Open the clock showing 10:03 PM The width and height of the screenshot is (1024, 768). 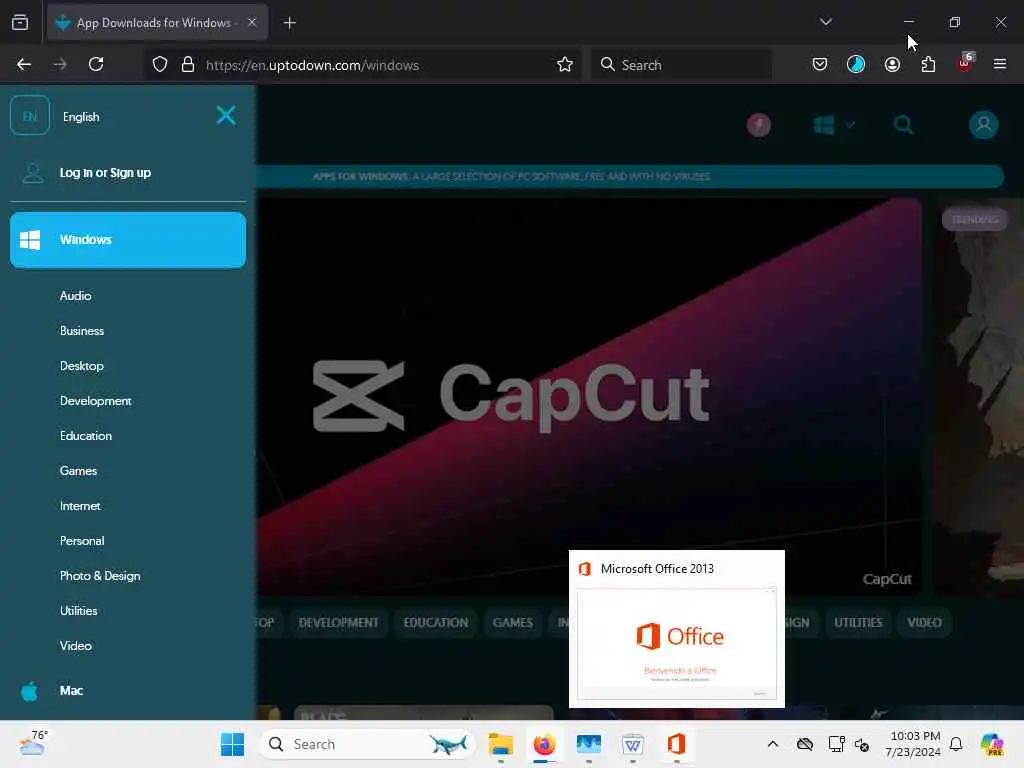coord(913,744)
